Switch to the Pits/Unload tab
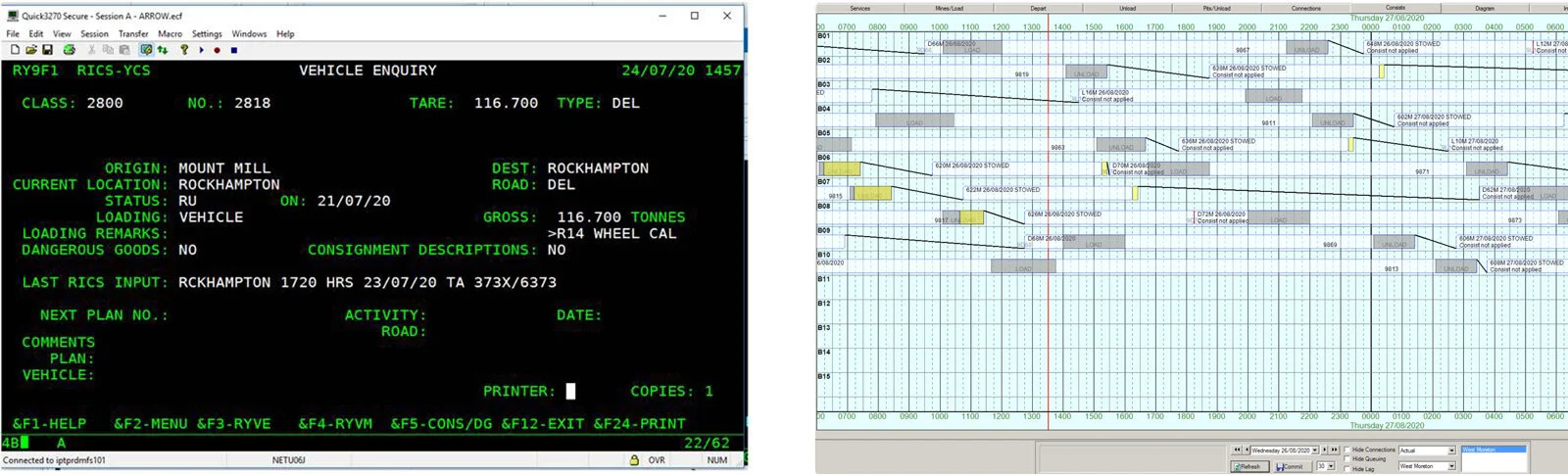This screenshot has width=1568, height=475. [1216, 8]
